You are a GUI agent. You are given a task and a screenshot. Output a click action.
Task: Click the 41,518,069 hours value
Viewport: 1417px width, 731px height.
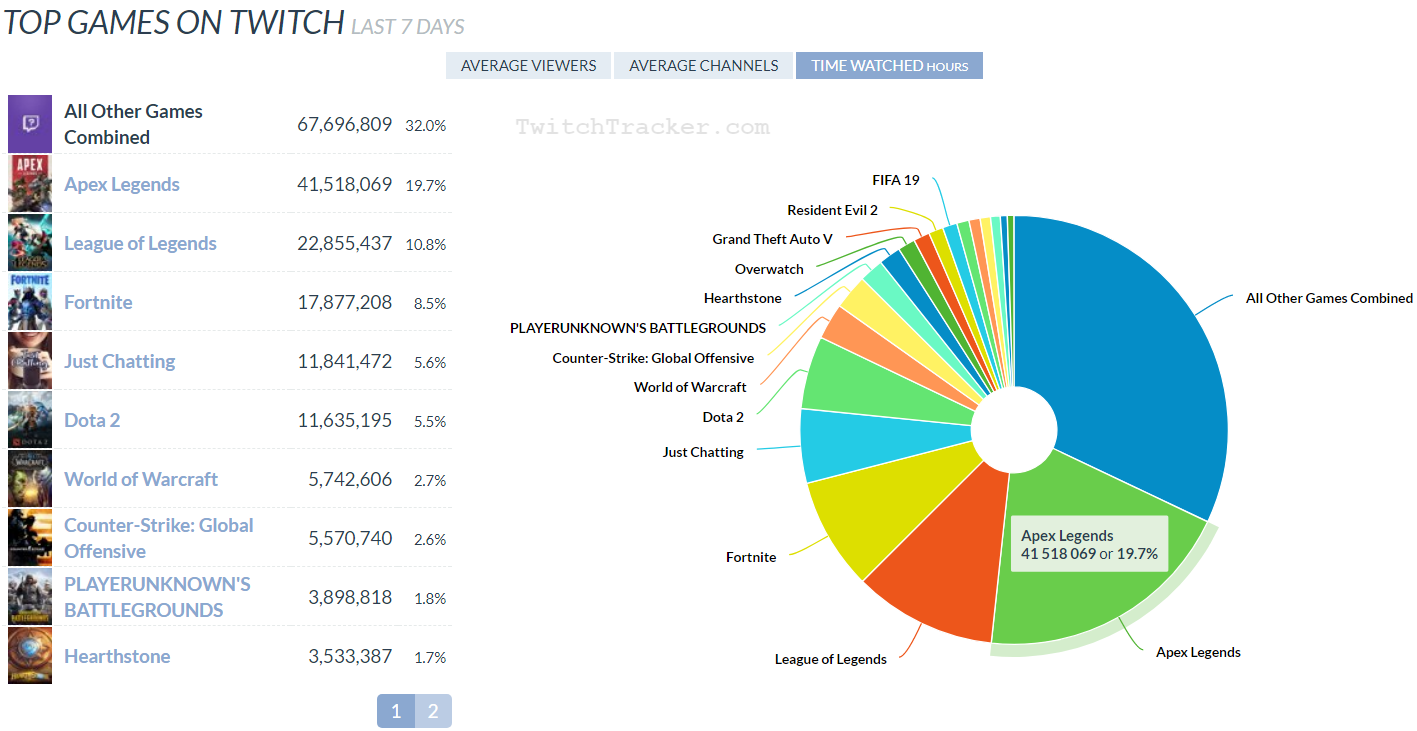coord(344,184)
